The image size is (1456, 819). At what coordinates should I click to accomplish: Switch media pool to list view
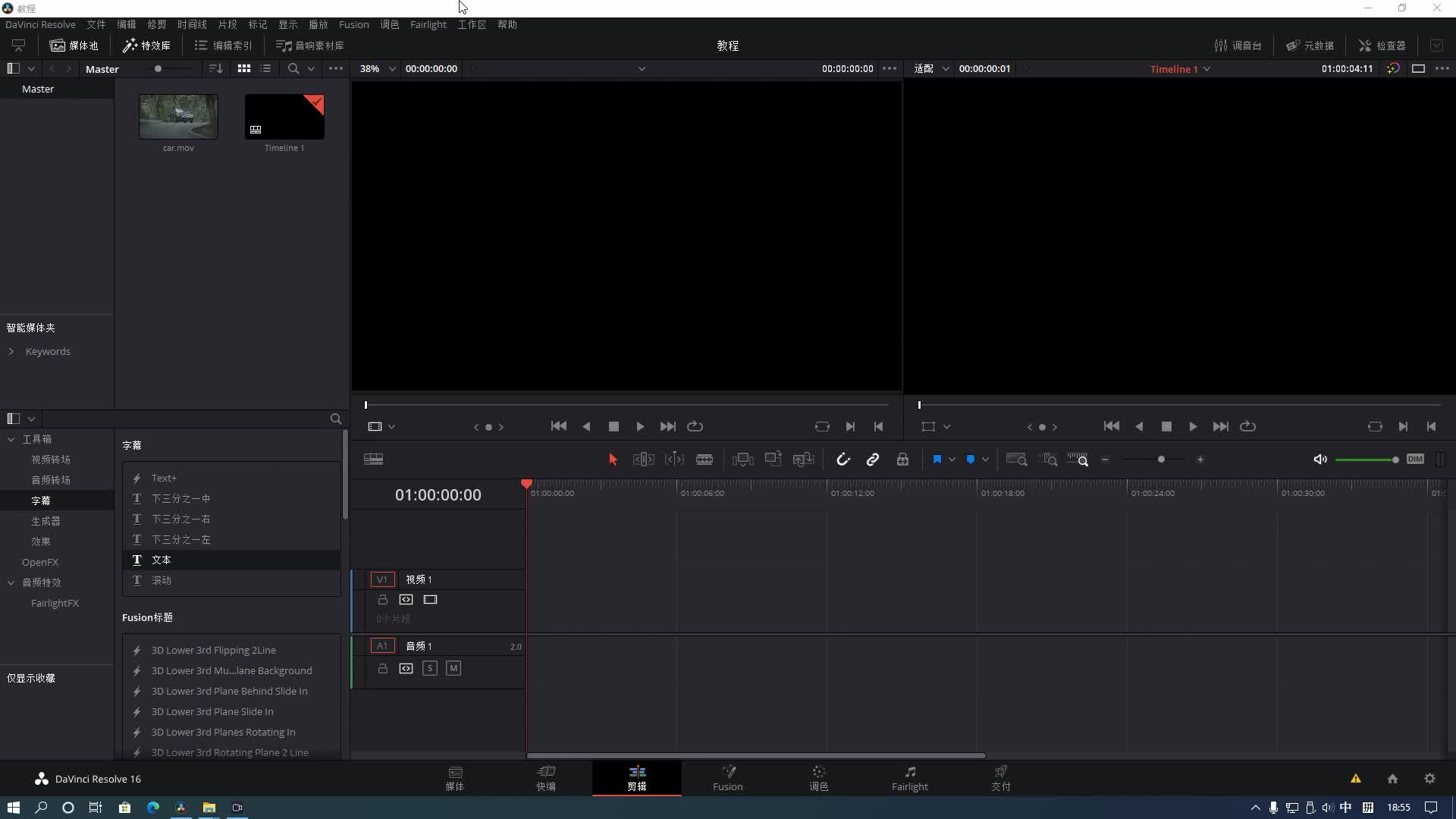coord(265,68)
